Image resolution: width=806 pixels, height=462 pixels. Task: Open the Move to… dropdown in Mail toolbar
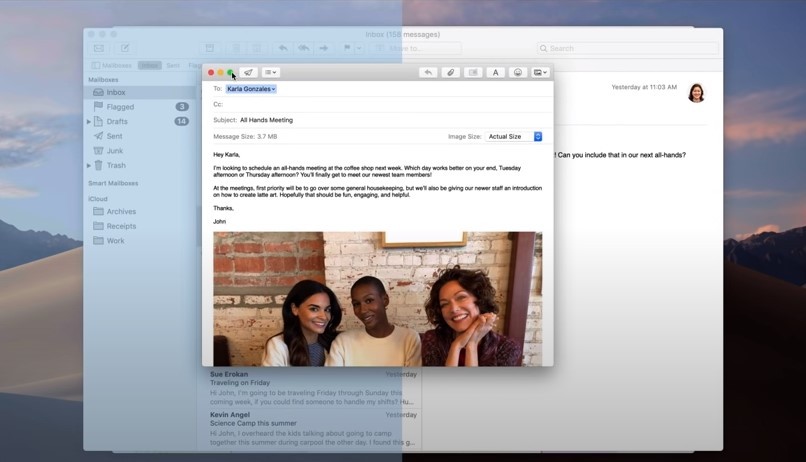coord(416,48)
